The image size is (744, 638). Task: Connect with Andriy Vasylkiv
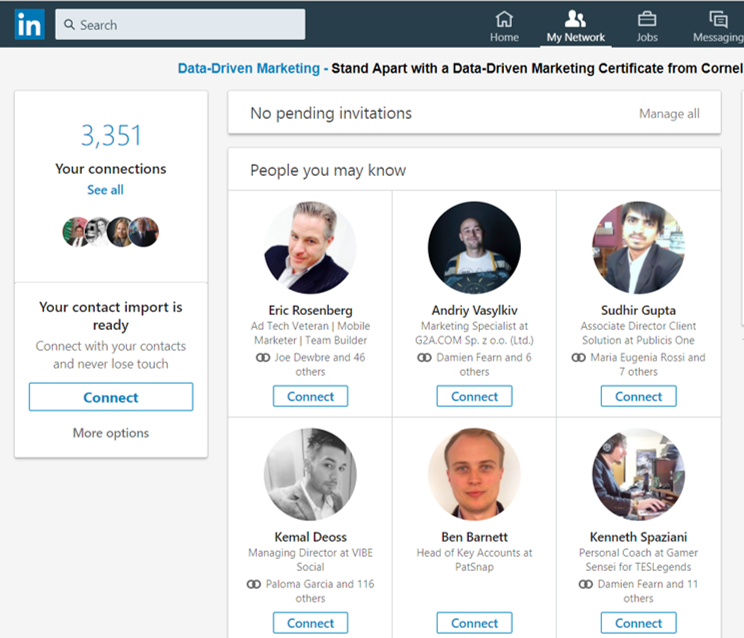click(x=474, y=396)
